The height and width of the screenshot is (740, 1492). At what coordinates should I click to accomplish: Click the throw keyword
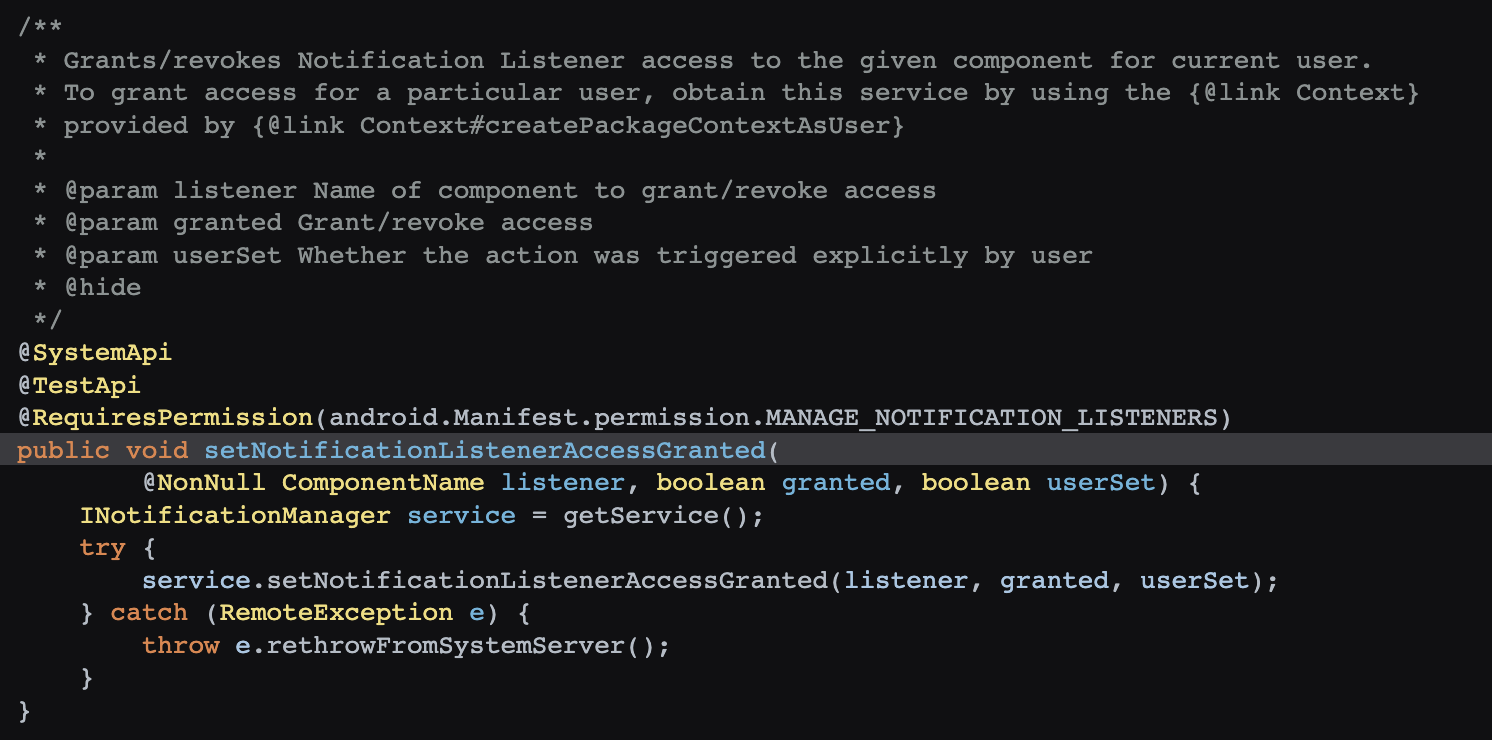(x=180, y=646)
